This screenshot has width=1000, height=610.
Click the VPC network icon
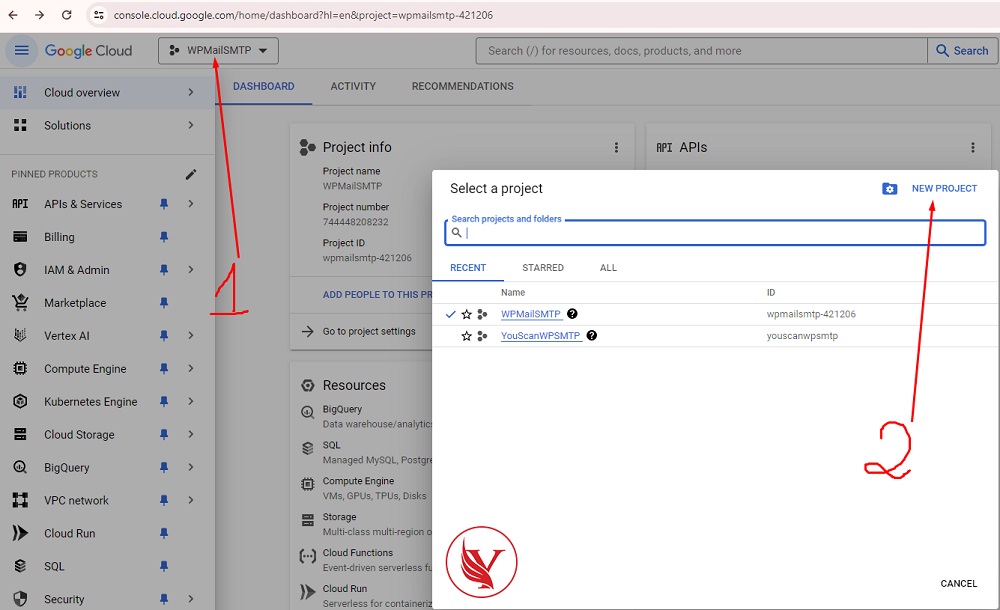pyautogui.click(x=20, y=500)
